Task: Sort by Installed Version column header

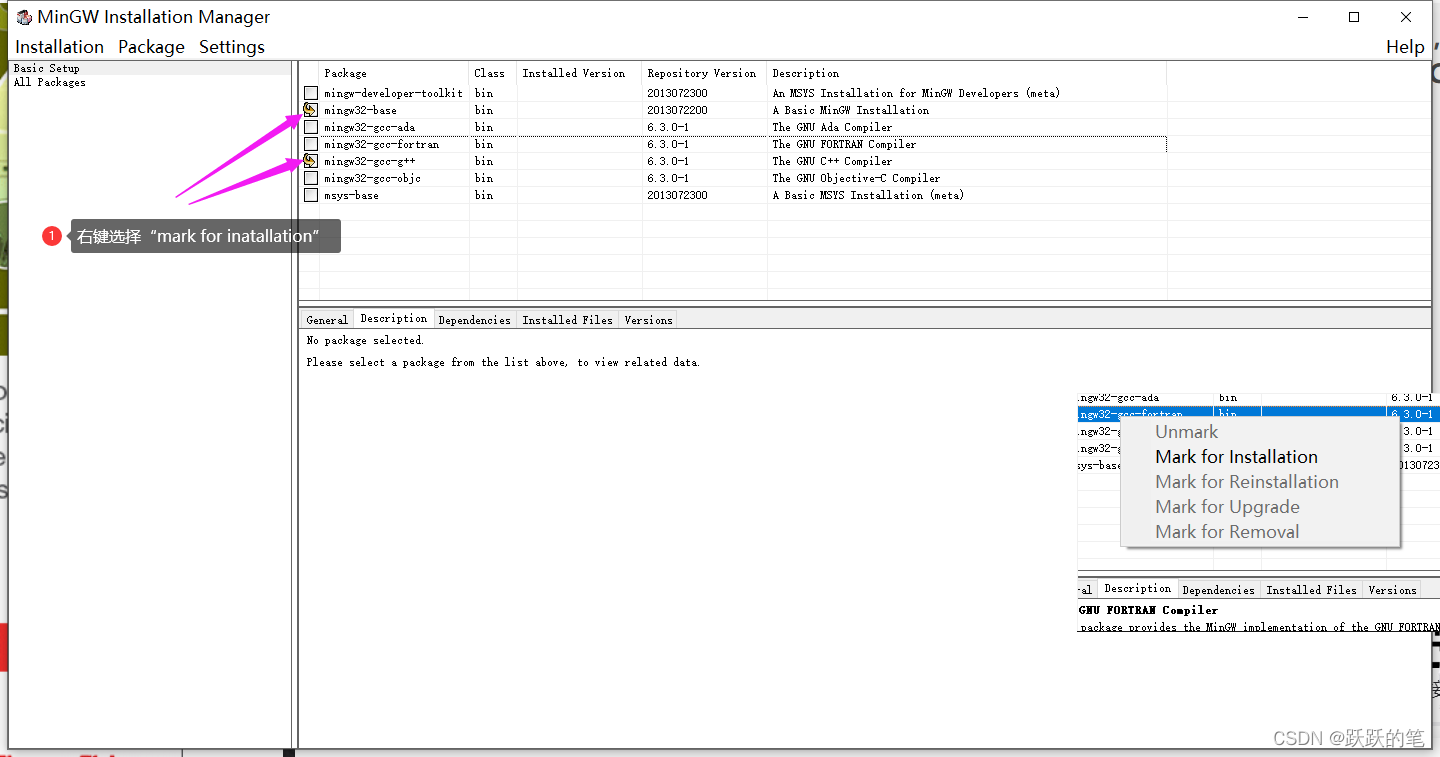Action: pyautogui.click(x=579, y=73)
